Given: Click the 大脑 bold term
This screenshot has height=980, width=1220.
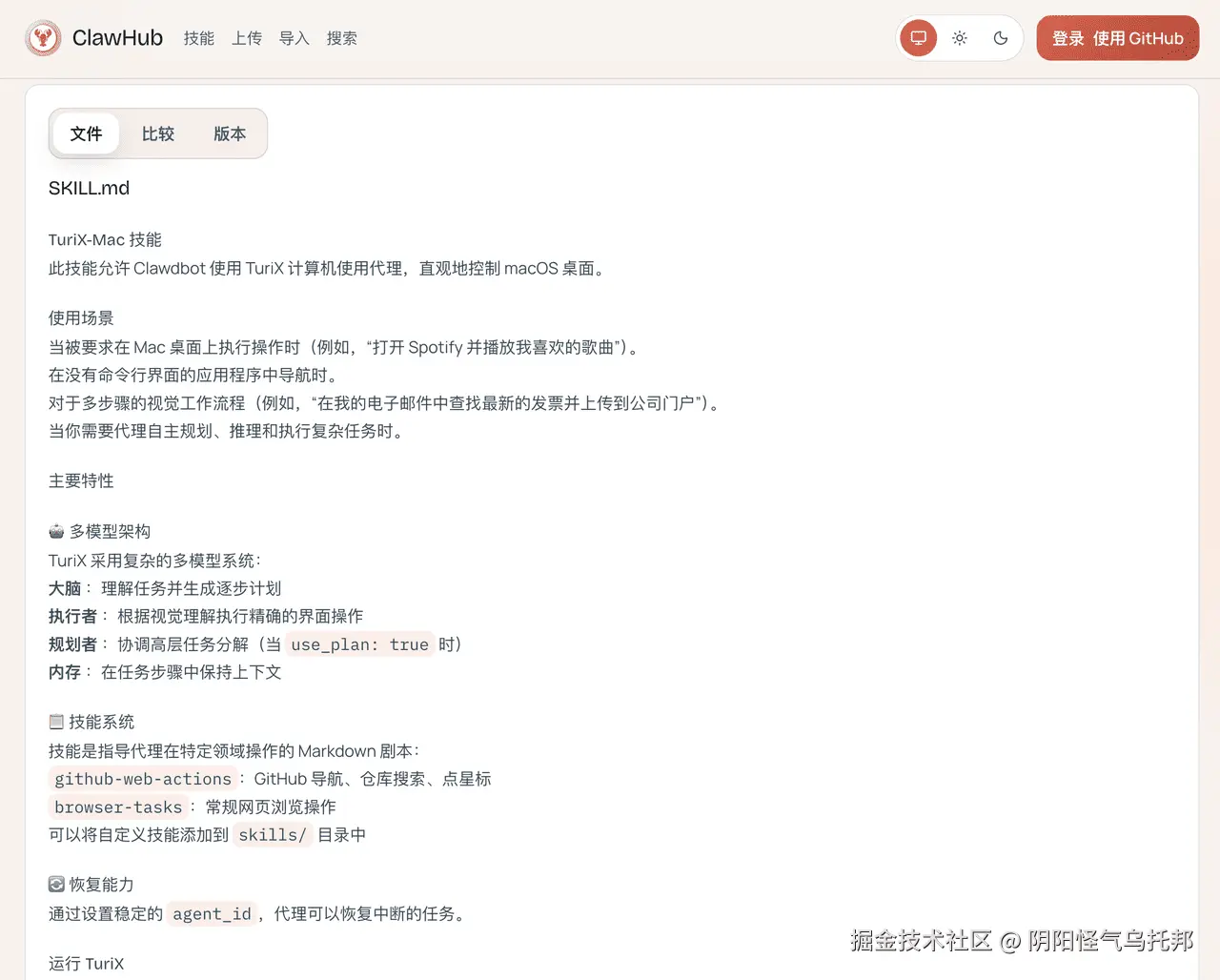Looking at the screenshot, I should [65, 588].
